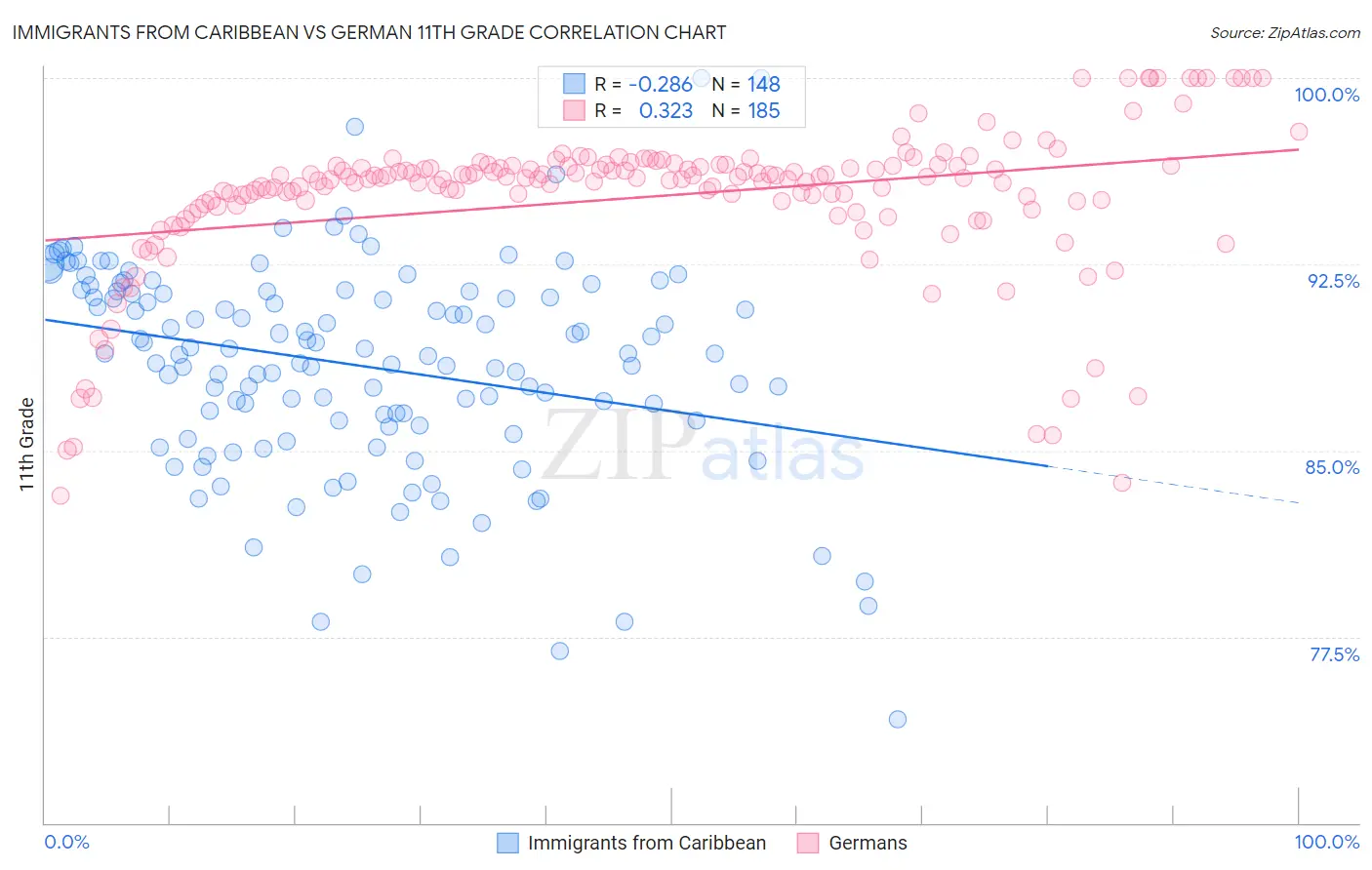Click the N = 148 value

747,84
